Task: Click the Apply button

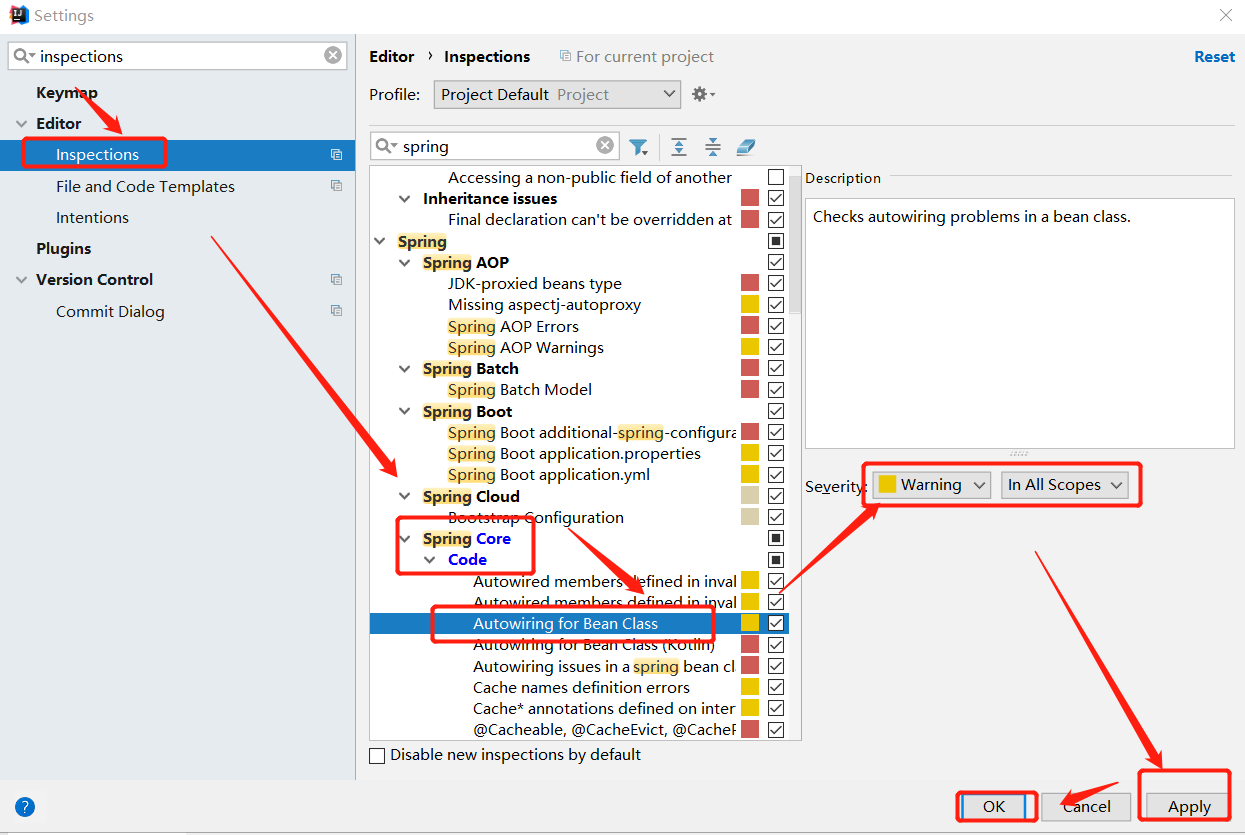Action: (x=1189, y=806)
